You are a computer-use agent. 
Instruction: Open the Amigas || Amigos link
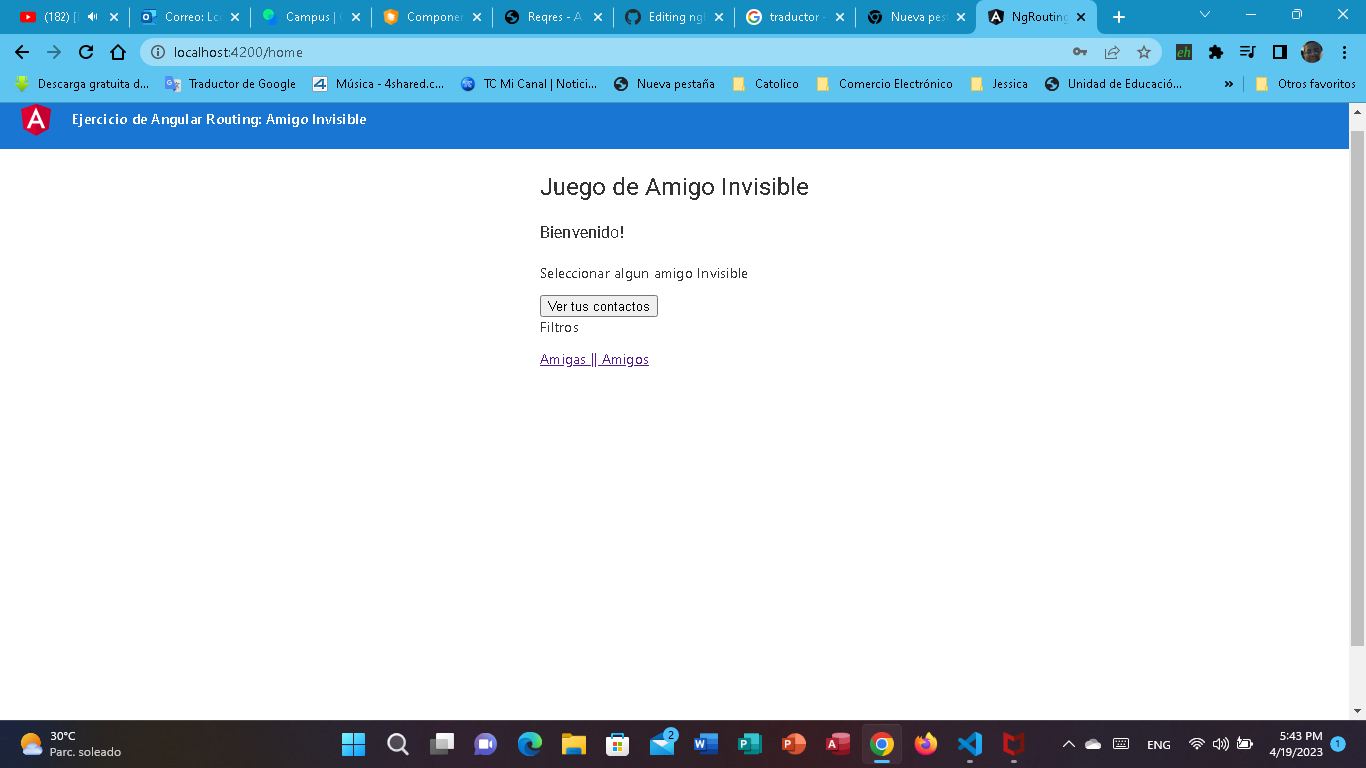(x=595, y=358)
